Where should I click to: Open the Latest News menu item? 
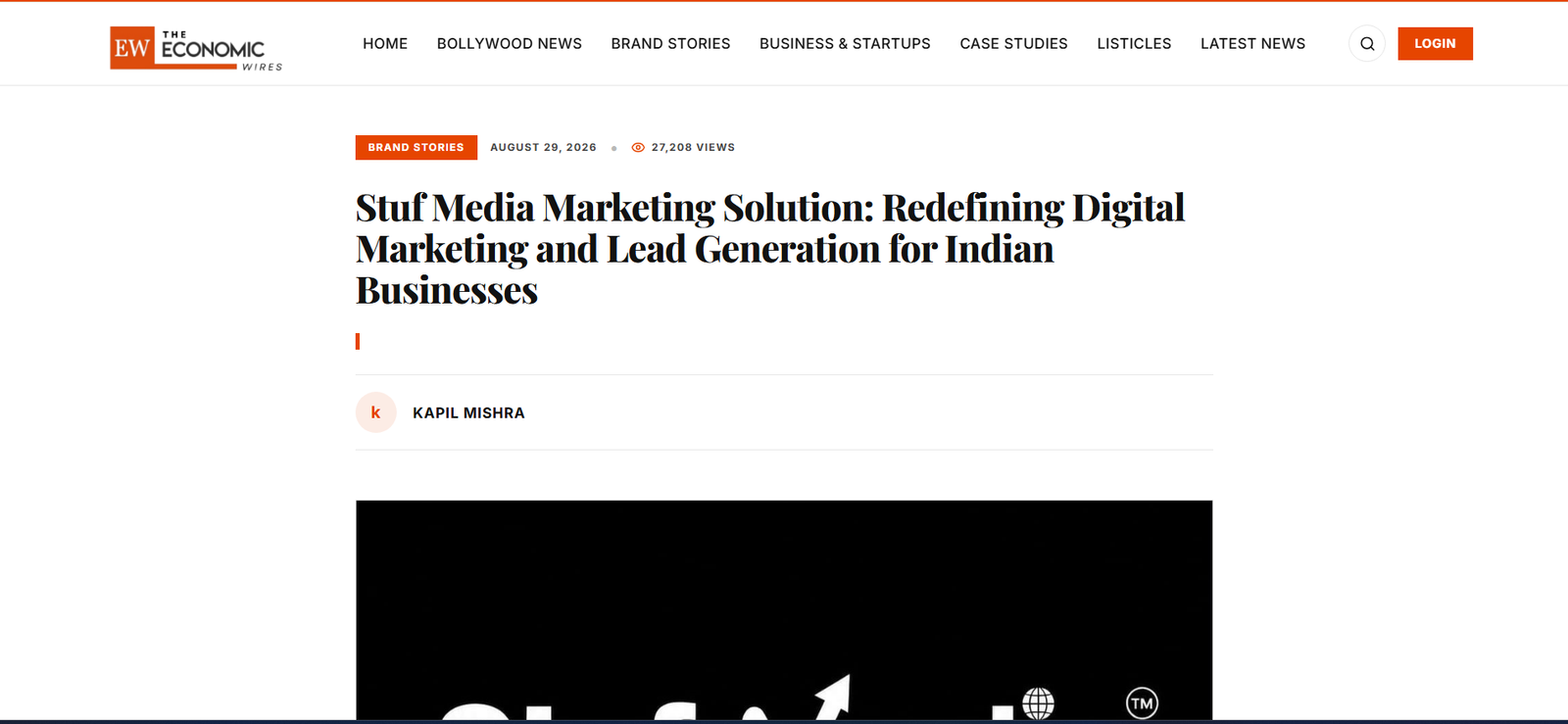pyautogui.click(x=1252, y=44)
